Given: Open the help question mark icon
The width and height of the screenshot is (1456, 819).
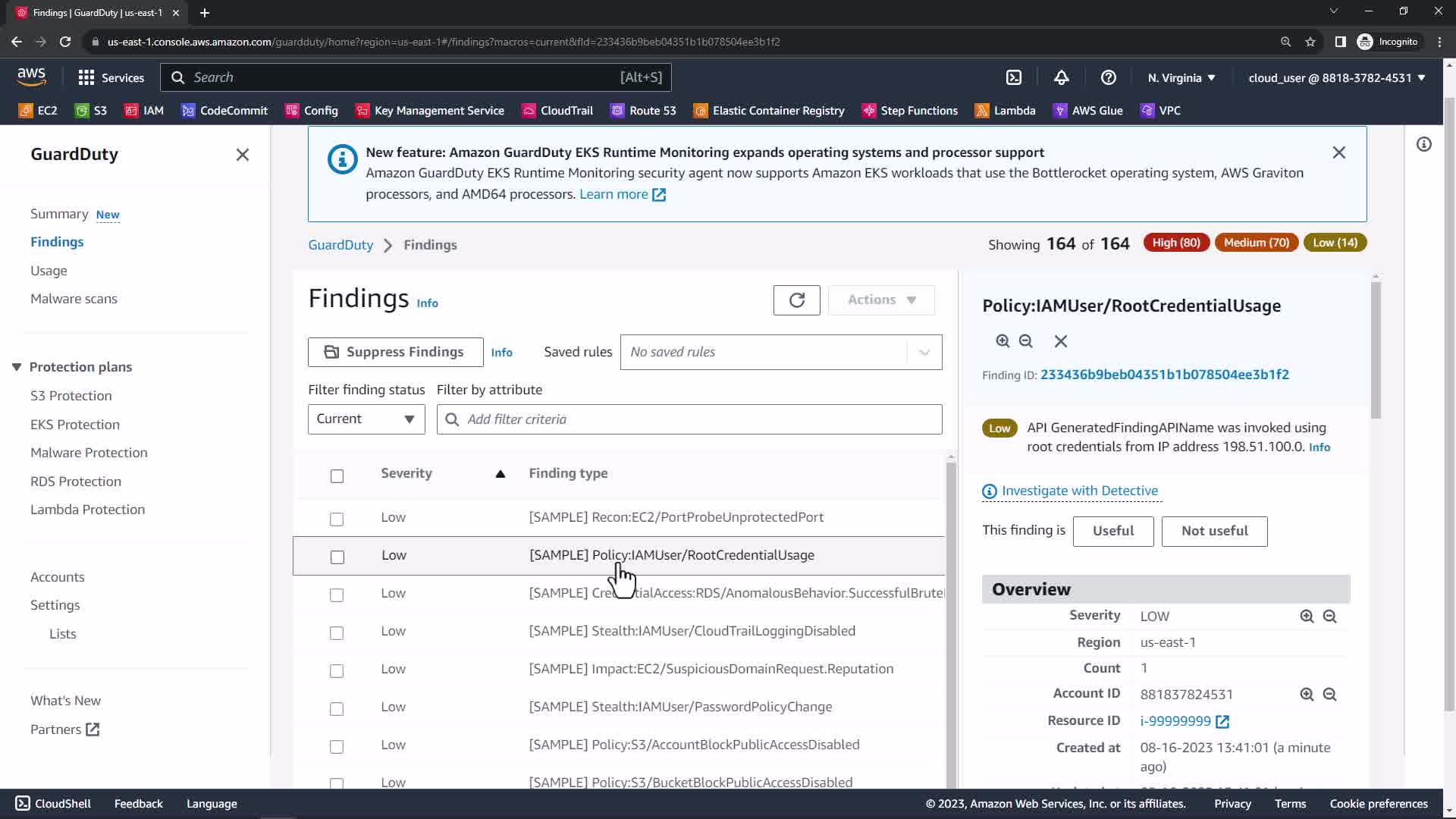Looking at the screenshot, I should (x=1108, y=77).
